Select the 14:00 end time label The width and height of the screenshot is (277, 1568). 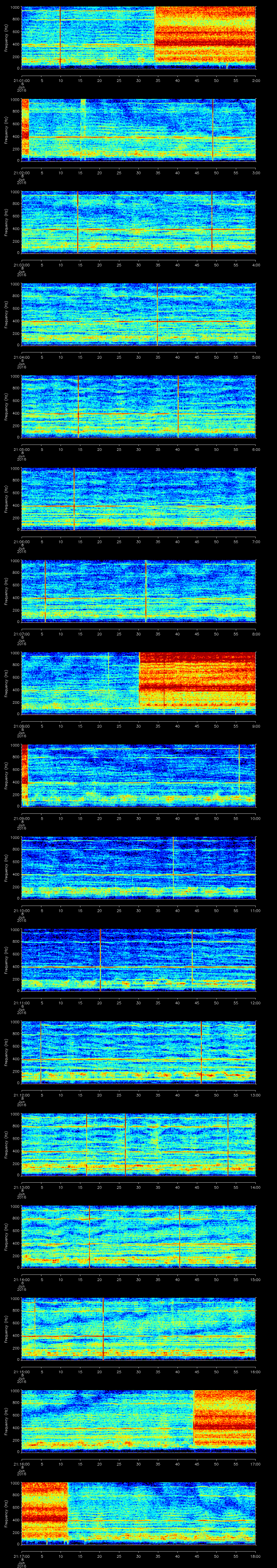coord(256,1187)
